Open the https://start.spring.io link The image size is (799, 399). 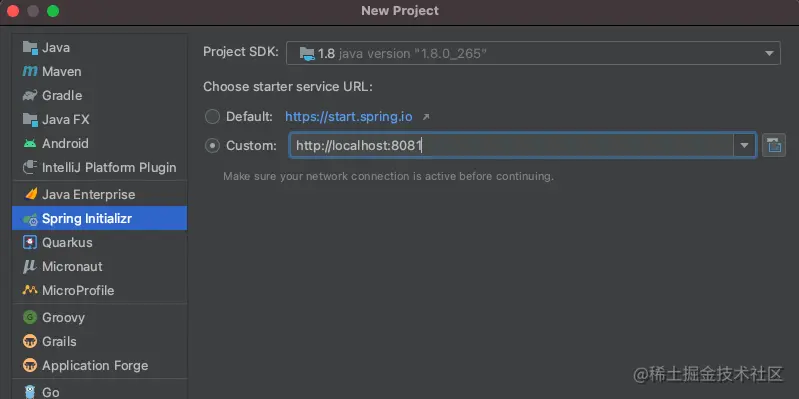(349, 117)
